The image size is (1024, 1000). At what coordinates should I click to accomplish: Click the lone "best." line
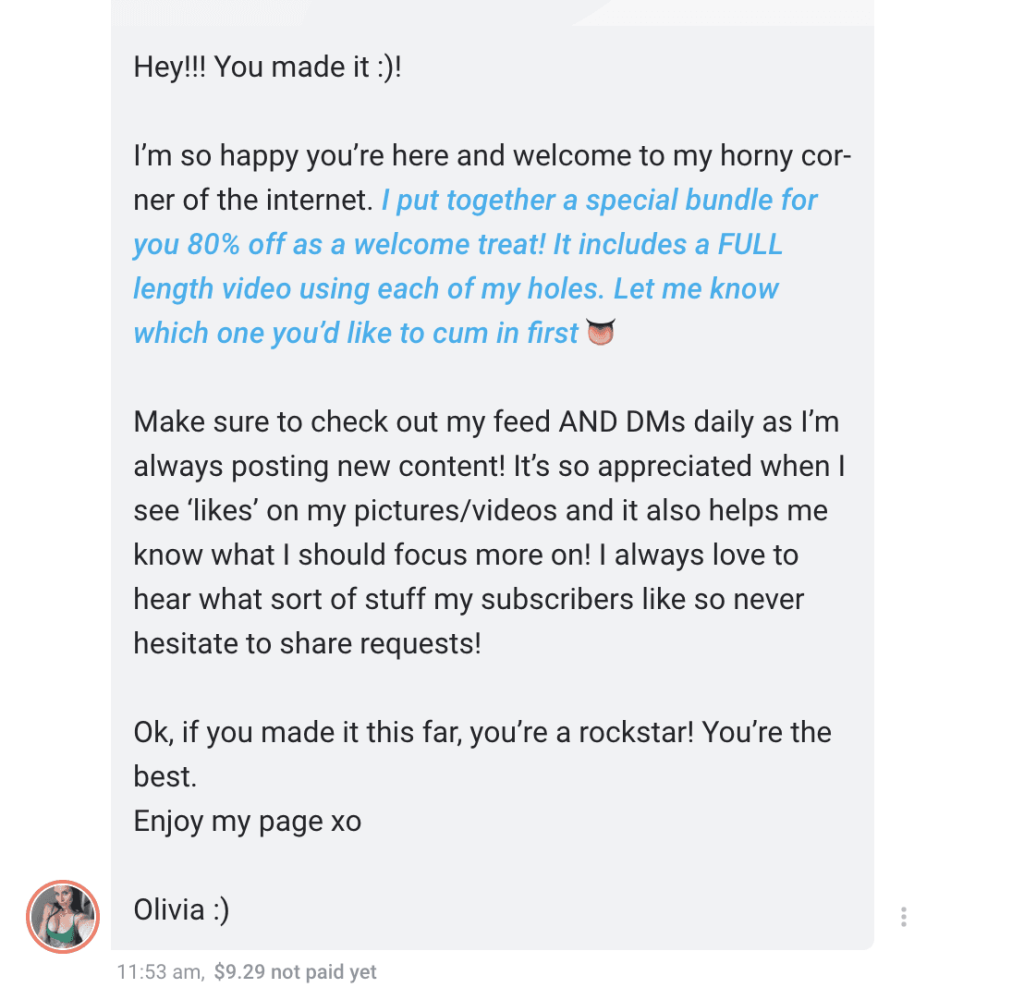[x=161, y=777]
